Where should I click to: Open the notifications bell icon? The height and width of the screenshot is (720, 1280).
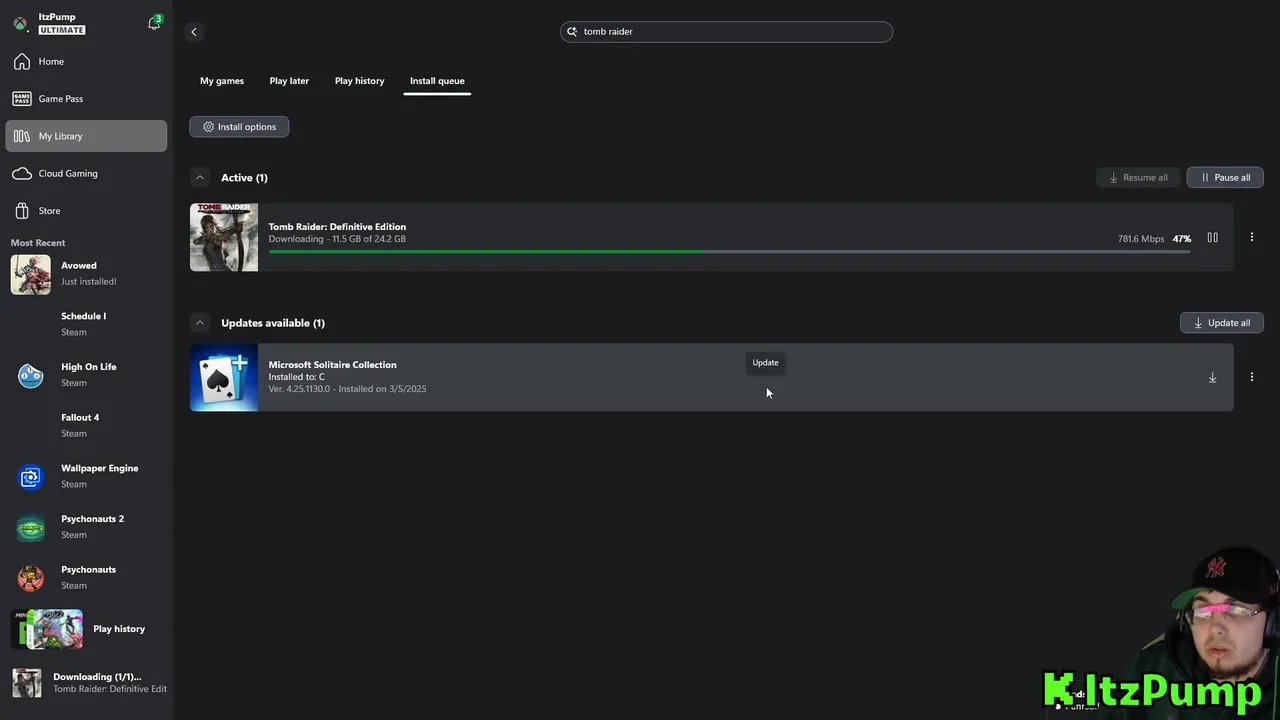click(x=154, y=23)
